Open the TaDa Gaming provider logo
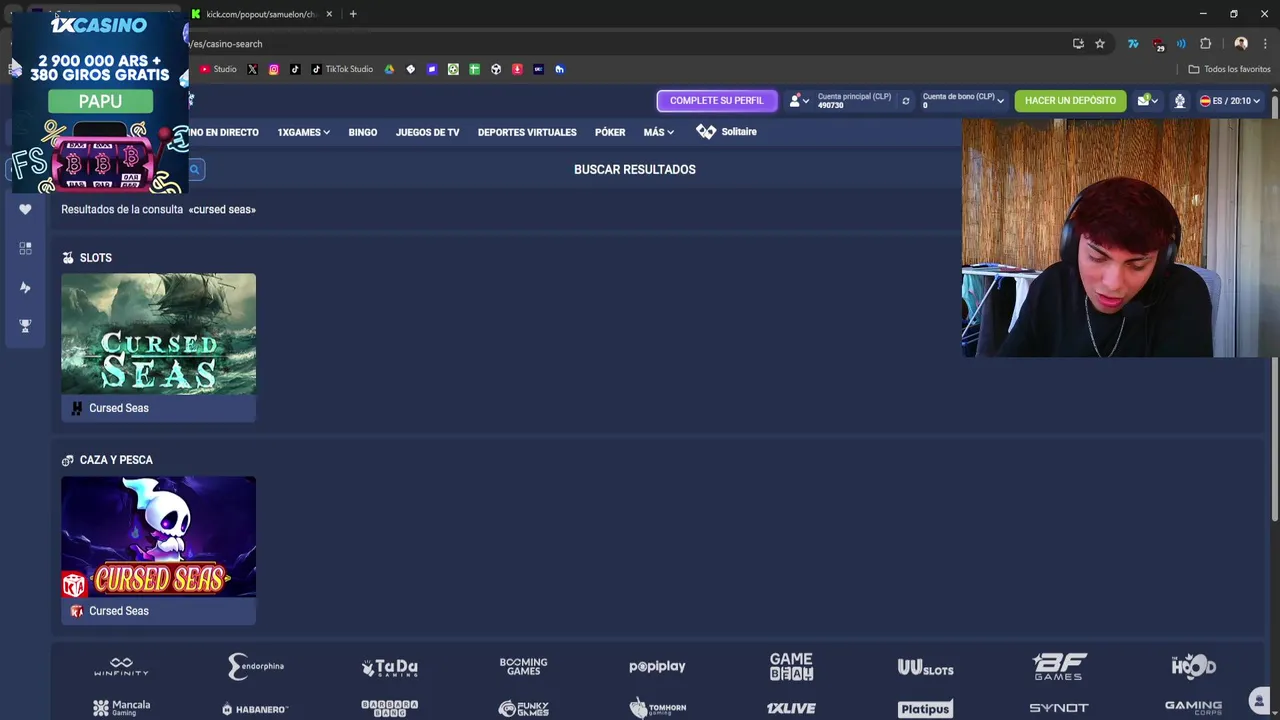Image resolution: width=1280 pixels, height=720 pixels. click(x=390, y=667)
